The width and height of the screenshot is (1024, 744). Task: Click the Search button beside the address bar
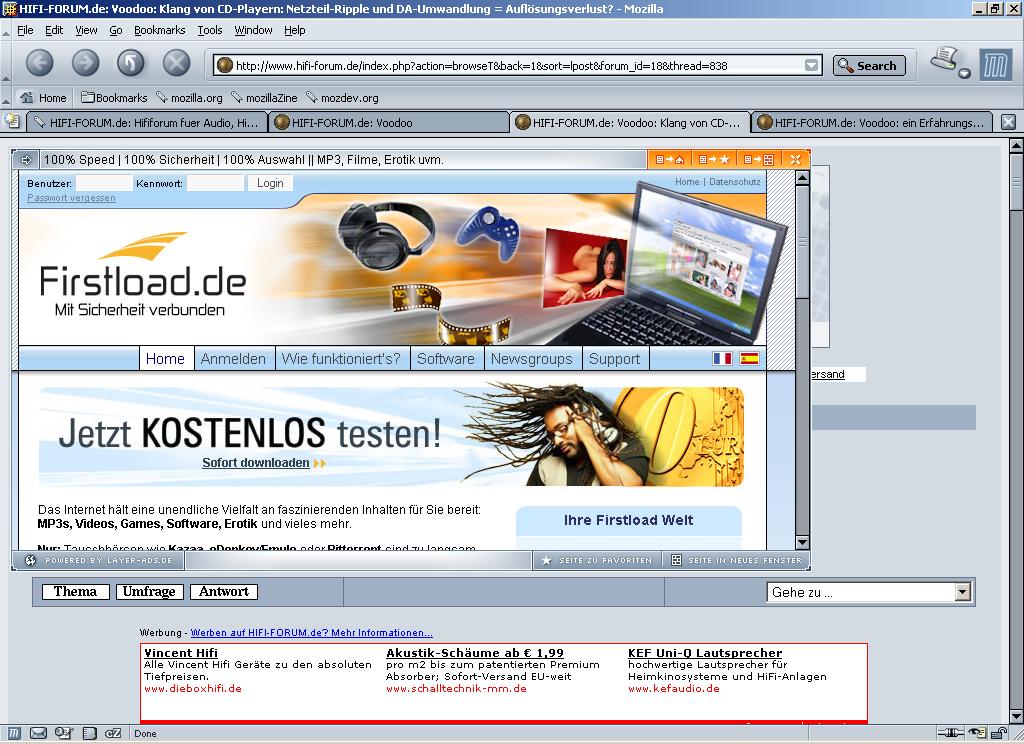point(869,65)
